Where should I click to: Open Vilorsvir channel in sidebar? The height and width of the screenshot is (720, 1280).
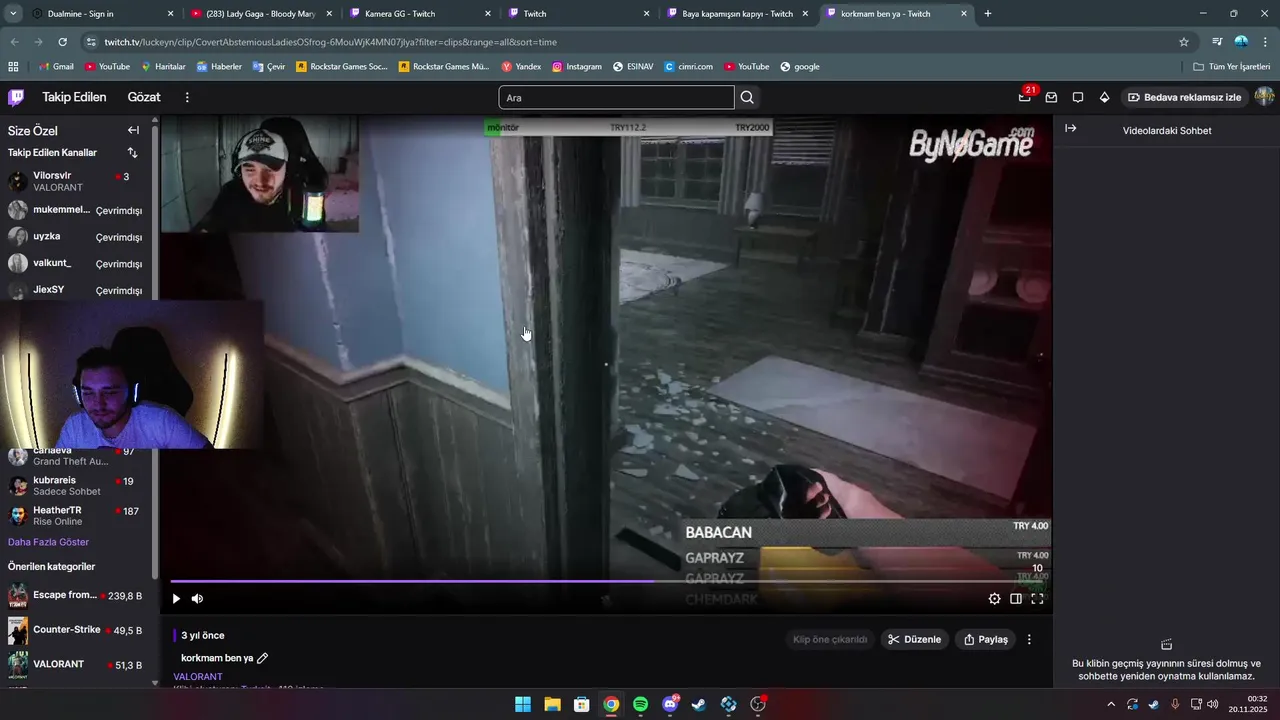tap(75, 181)
